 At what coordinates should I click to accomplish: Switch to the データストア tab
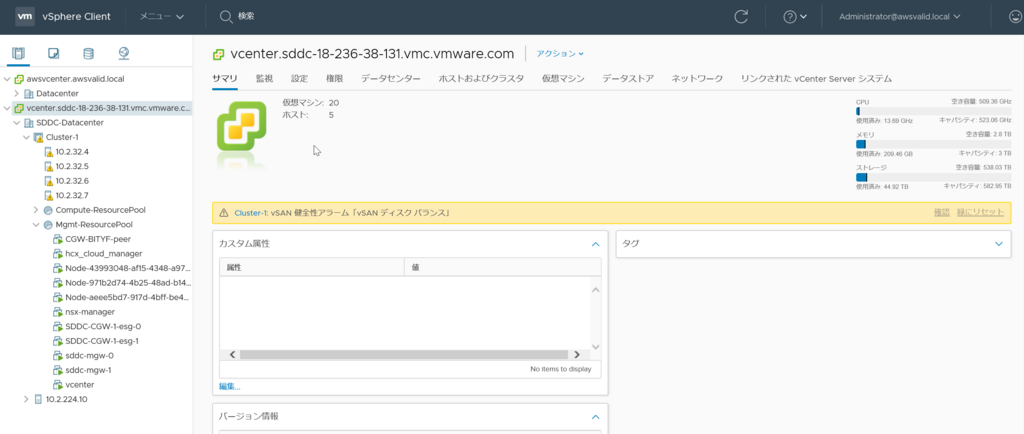point(628,78)
